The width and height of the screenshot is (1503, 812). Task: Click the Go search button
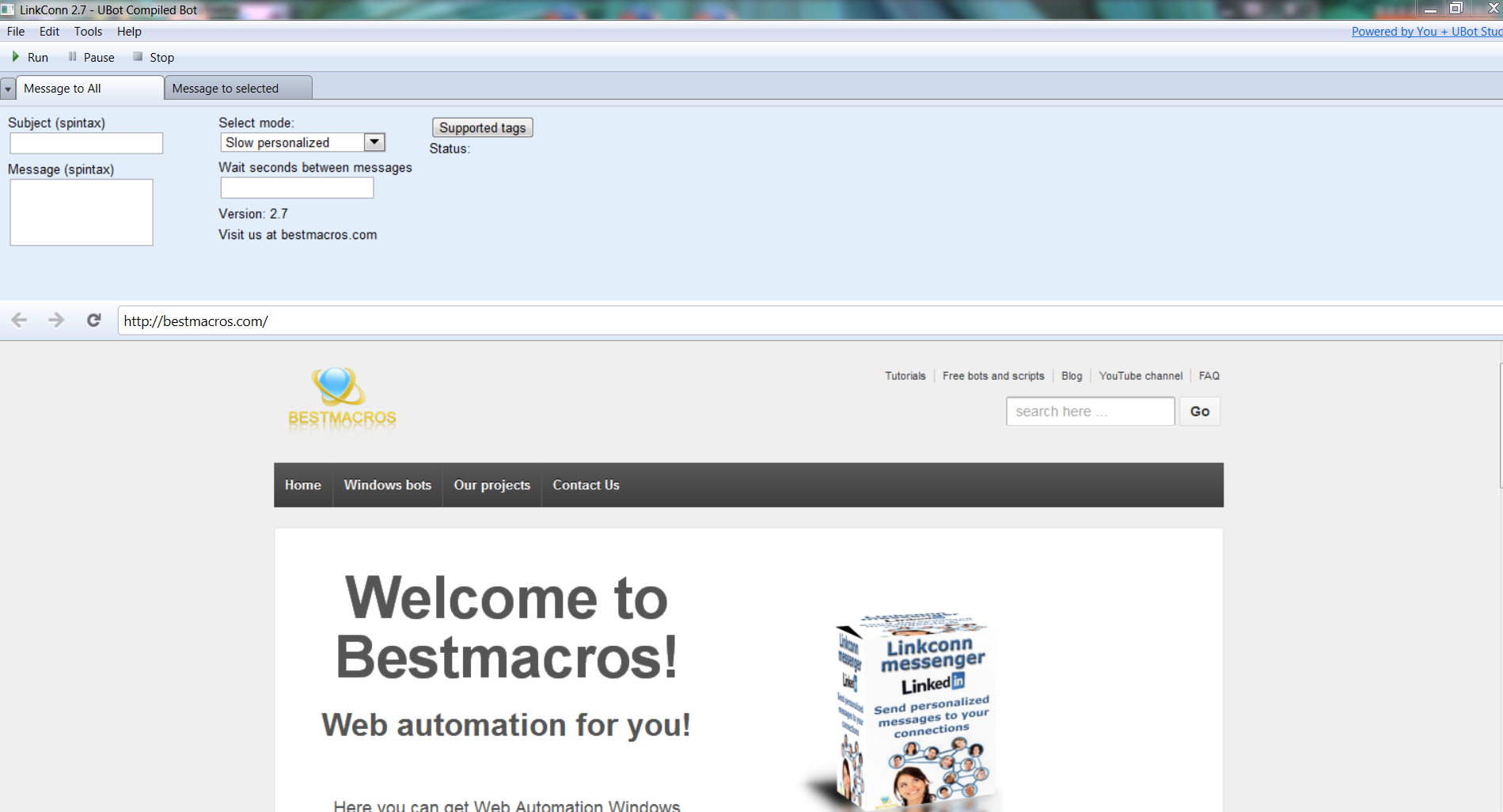click(1200, 412)
